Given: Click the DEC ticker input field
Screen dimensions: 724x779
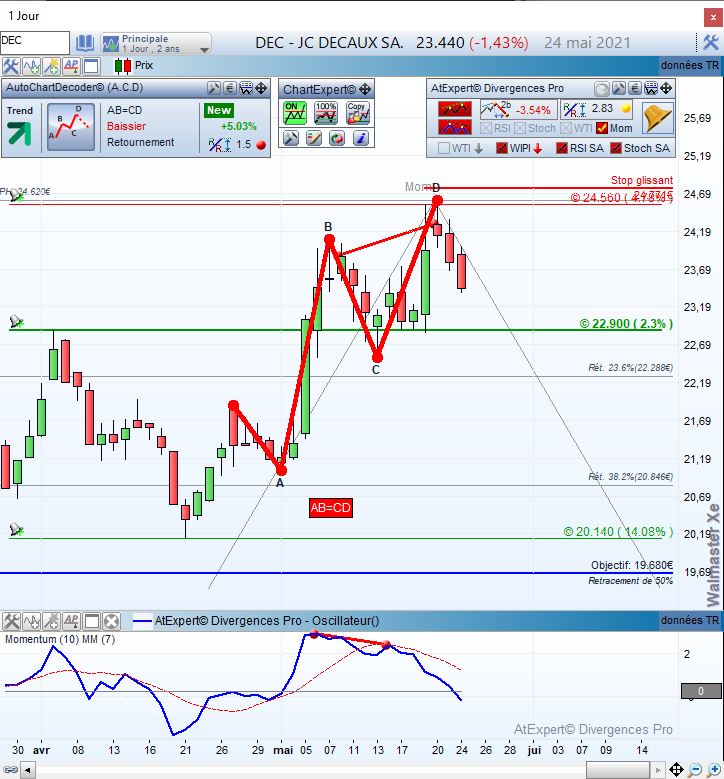Looking at the screenshot, I should [x=35, y=43].
